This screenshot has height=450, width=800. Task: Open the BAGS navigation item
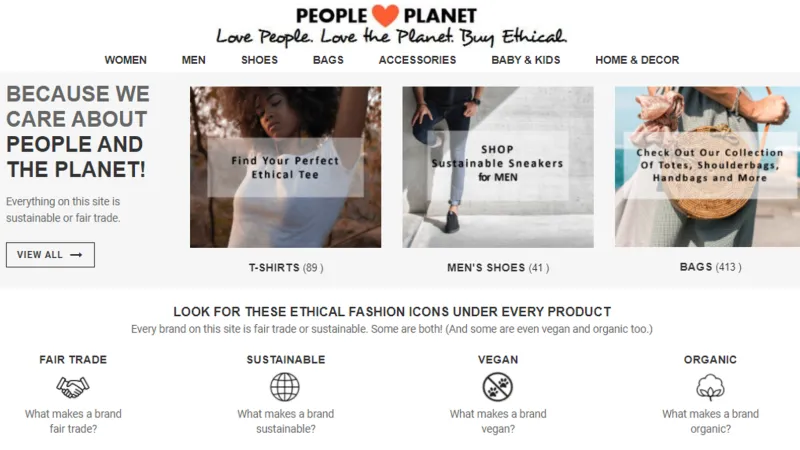point(328,60)
